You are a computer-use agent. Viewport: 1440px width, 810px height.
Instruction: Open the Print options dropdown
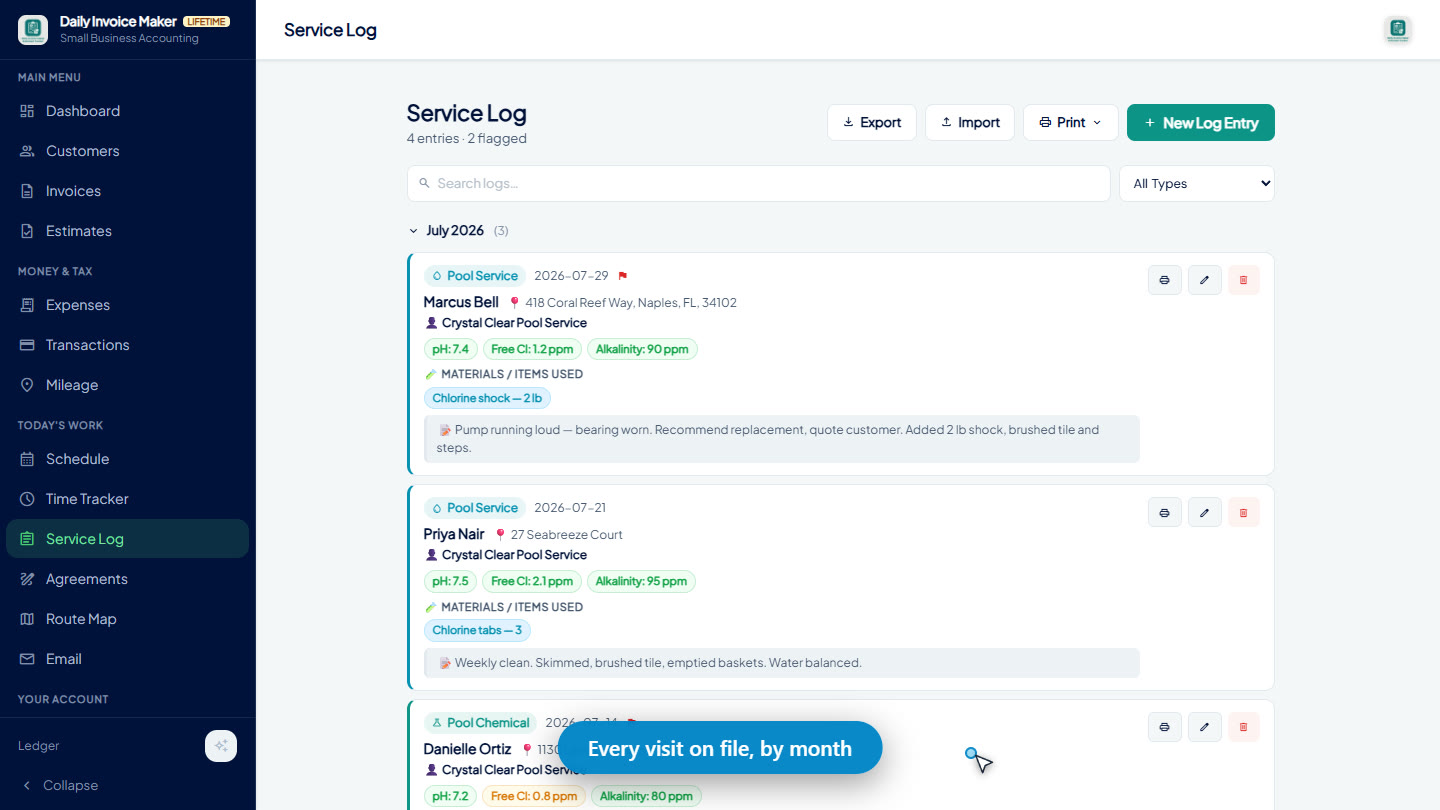1071,123
